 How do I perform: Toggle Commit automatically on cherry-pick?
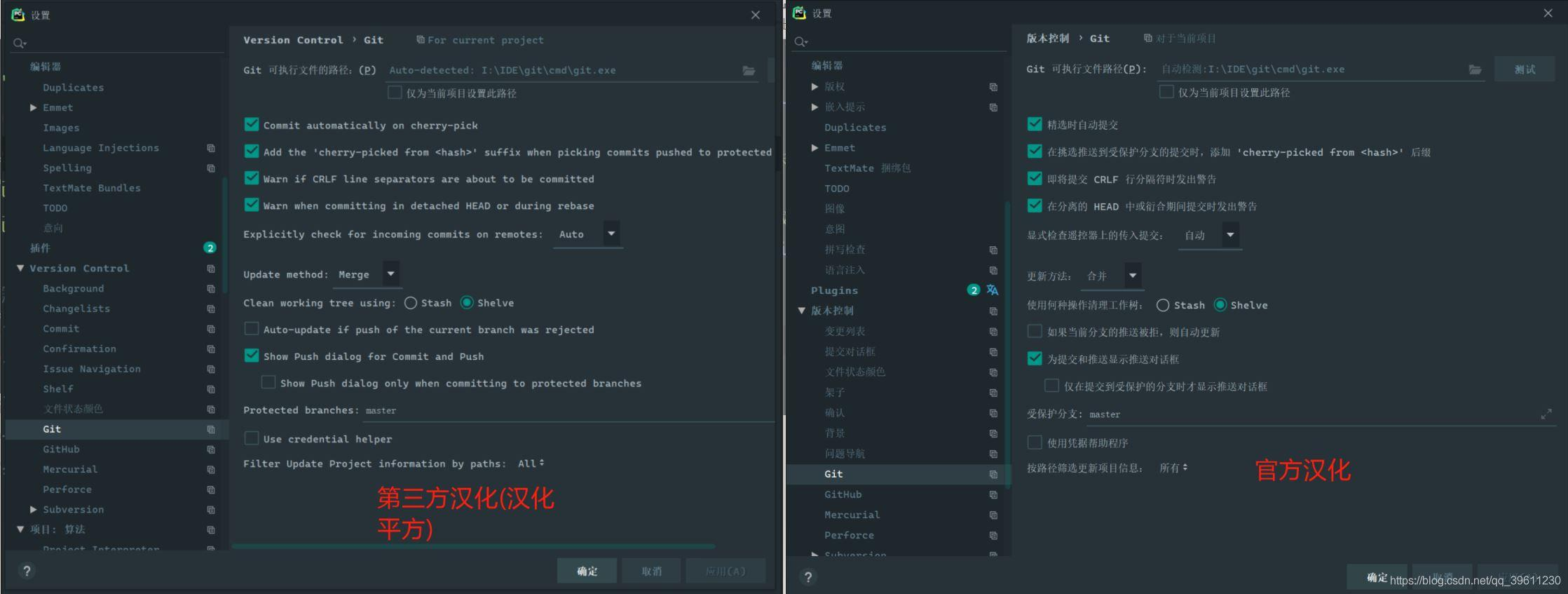tap(252, 125)
